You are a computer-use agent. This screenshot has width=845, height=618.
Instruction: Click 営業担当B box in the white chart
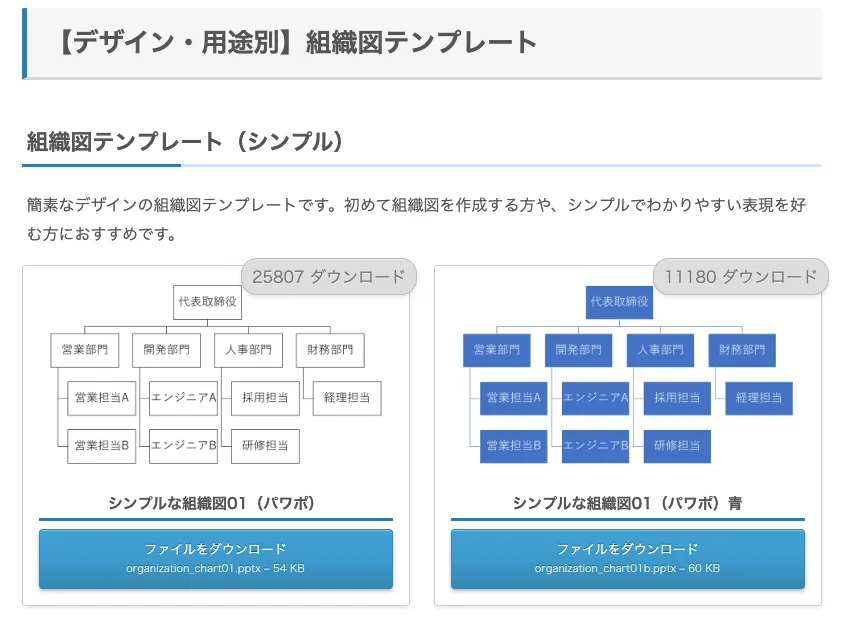(102, 446)
